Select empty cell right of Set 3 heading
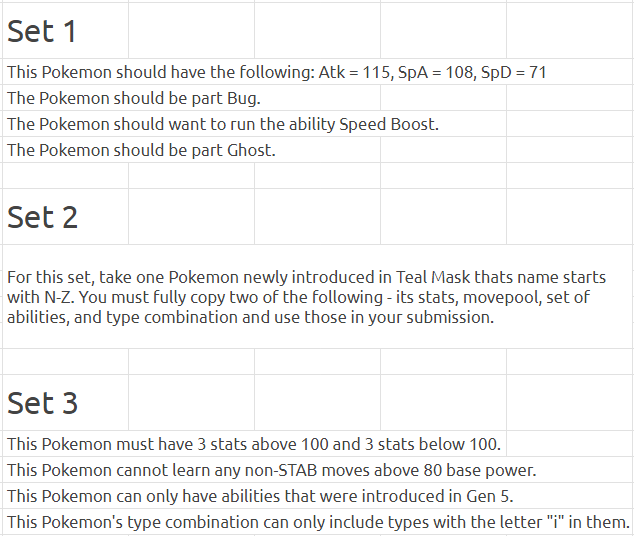The image size is (634, 536). click(x=191, y=403)
